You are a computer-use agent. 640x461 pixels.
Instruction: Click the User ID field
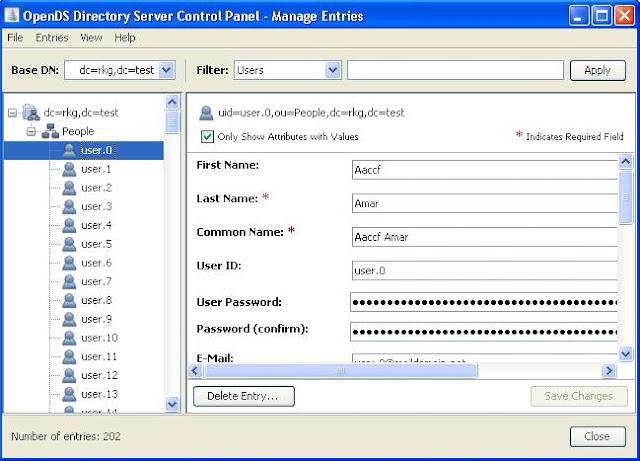tap(484, 270)
